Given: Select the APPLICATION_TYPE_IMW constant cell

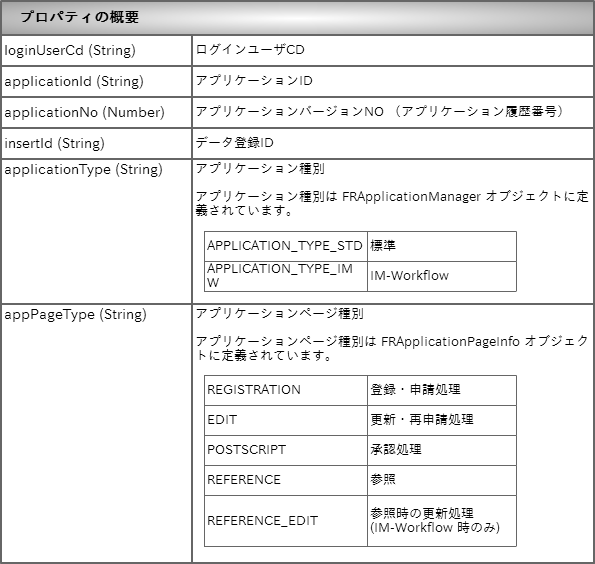Looking at the screenshot, I should point(286,276).
